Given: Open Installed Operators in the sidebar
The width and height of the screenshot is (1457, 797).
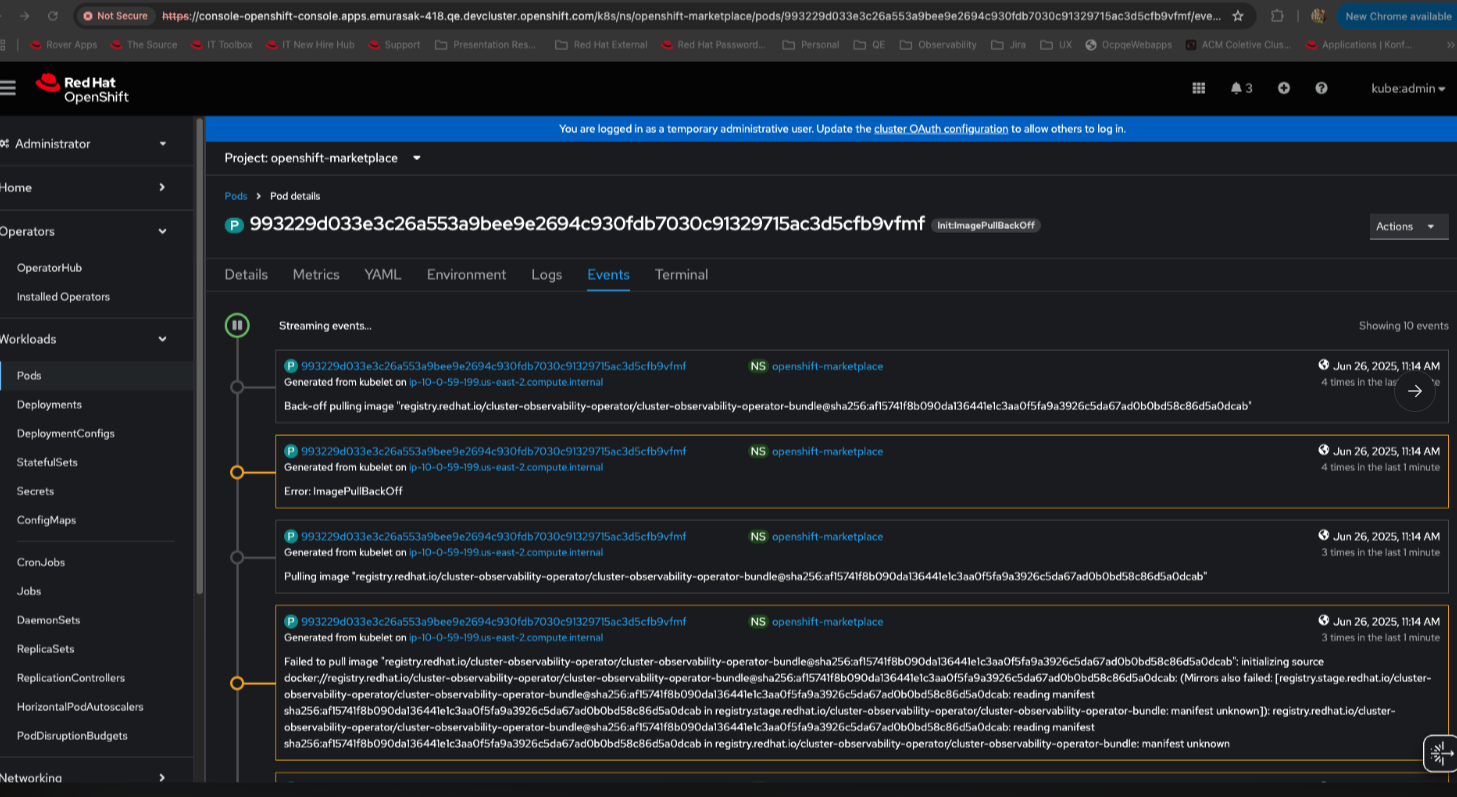Looking at the screenshot, I should tap(63, 297).
